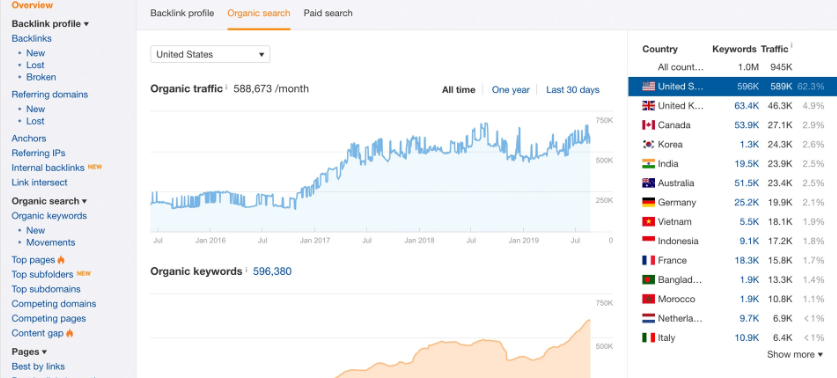
Task: Click the Morocco flag icon
Action: coord(649,299)
